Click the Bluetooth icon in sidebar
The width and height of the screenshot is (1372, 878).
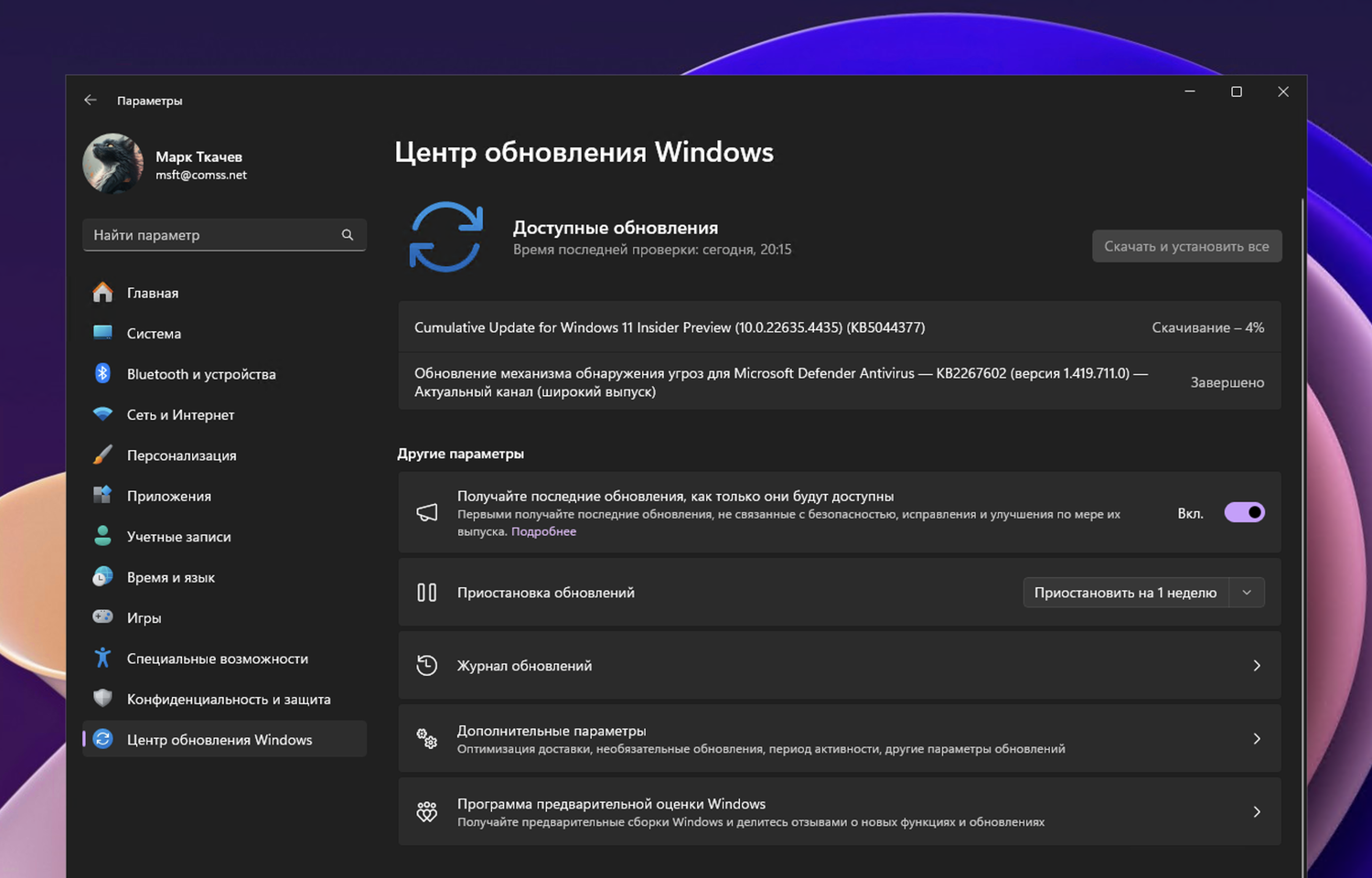(102, 373)
